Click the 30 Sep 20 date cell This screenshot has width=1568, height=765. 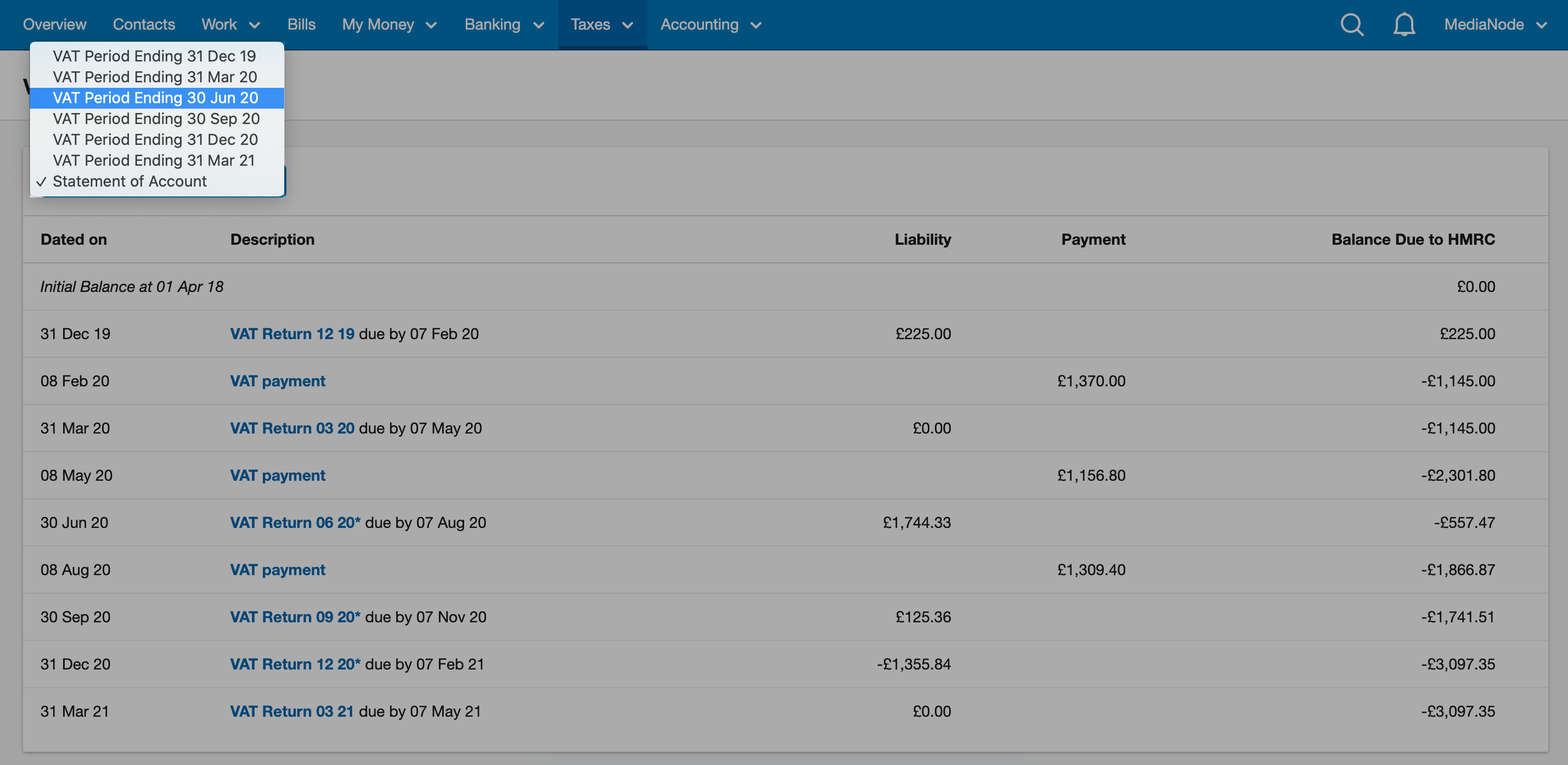[x=76, y=617]
